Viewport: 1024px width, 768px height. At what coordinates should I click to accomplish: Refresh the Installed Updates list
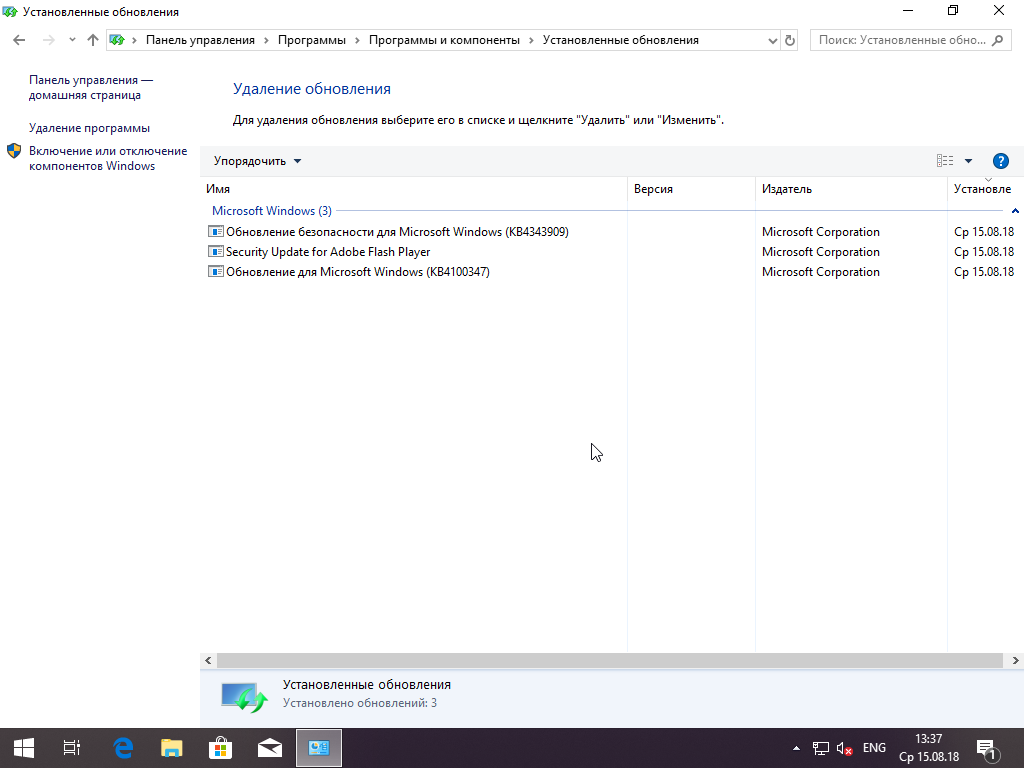790,40
